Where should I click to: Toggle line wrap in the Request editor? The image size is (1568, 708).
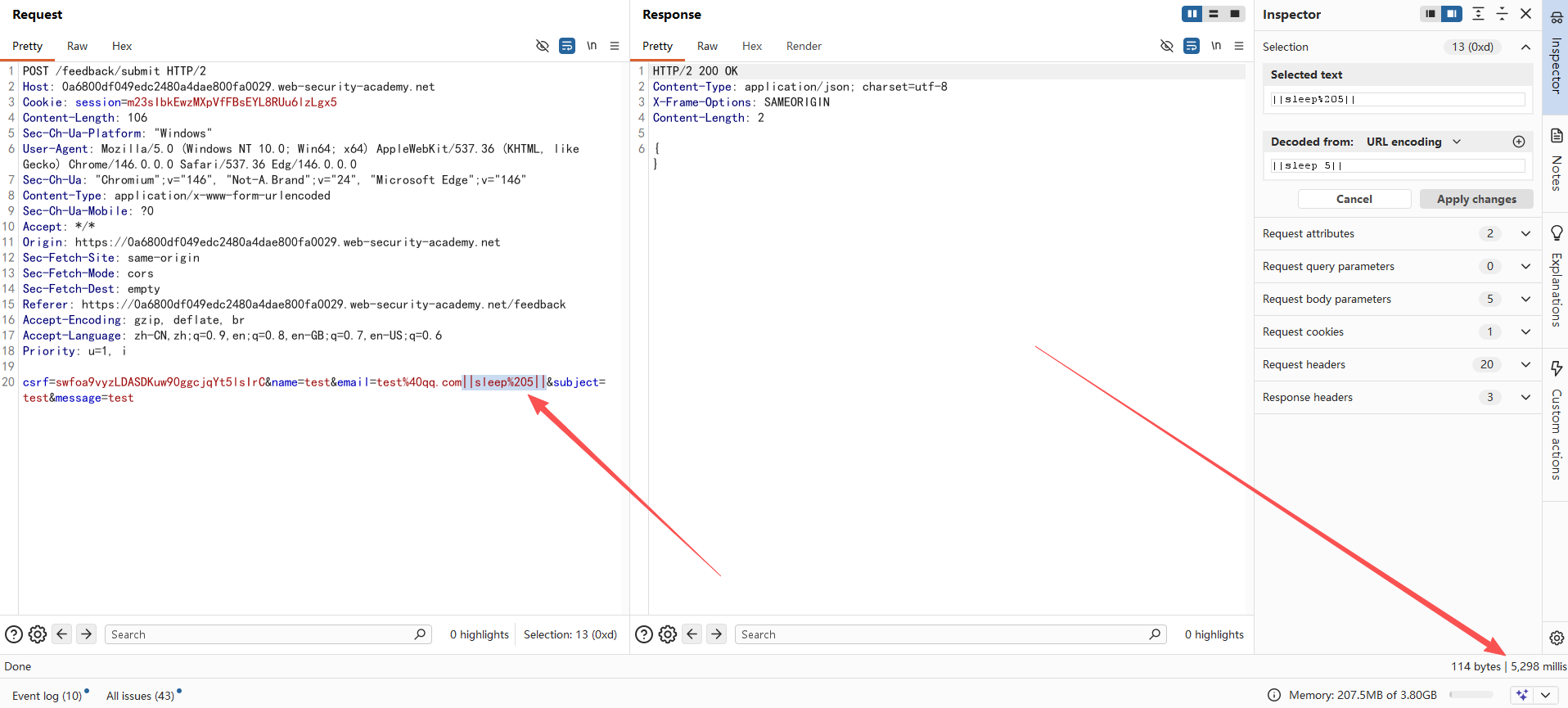[x=566, y=46]
